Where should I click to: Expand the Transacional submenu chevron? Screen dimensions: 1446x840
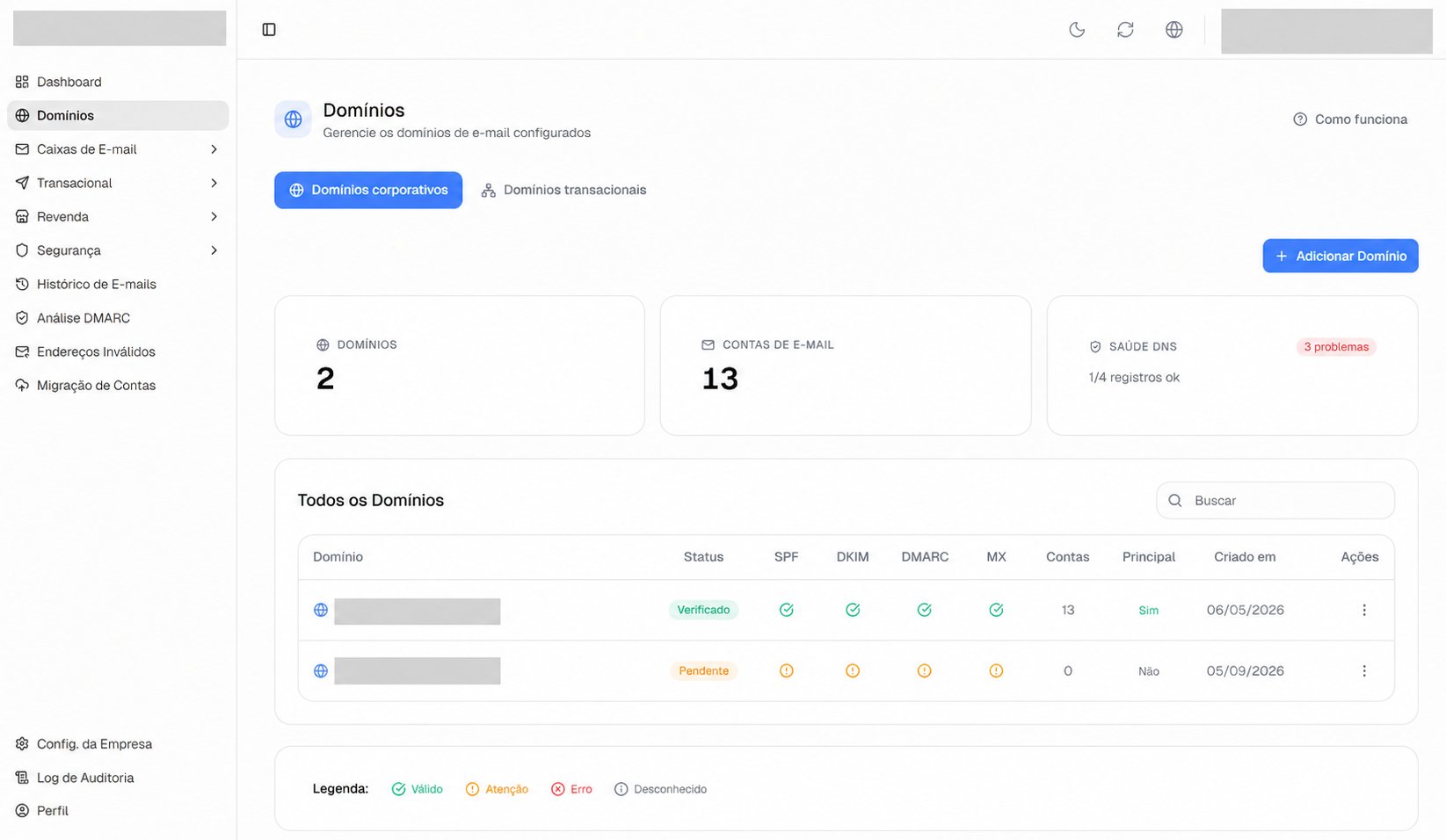tap(214, 183)
